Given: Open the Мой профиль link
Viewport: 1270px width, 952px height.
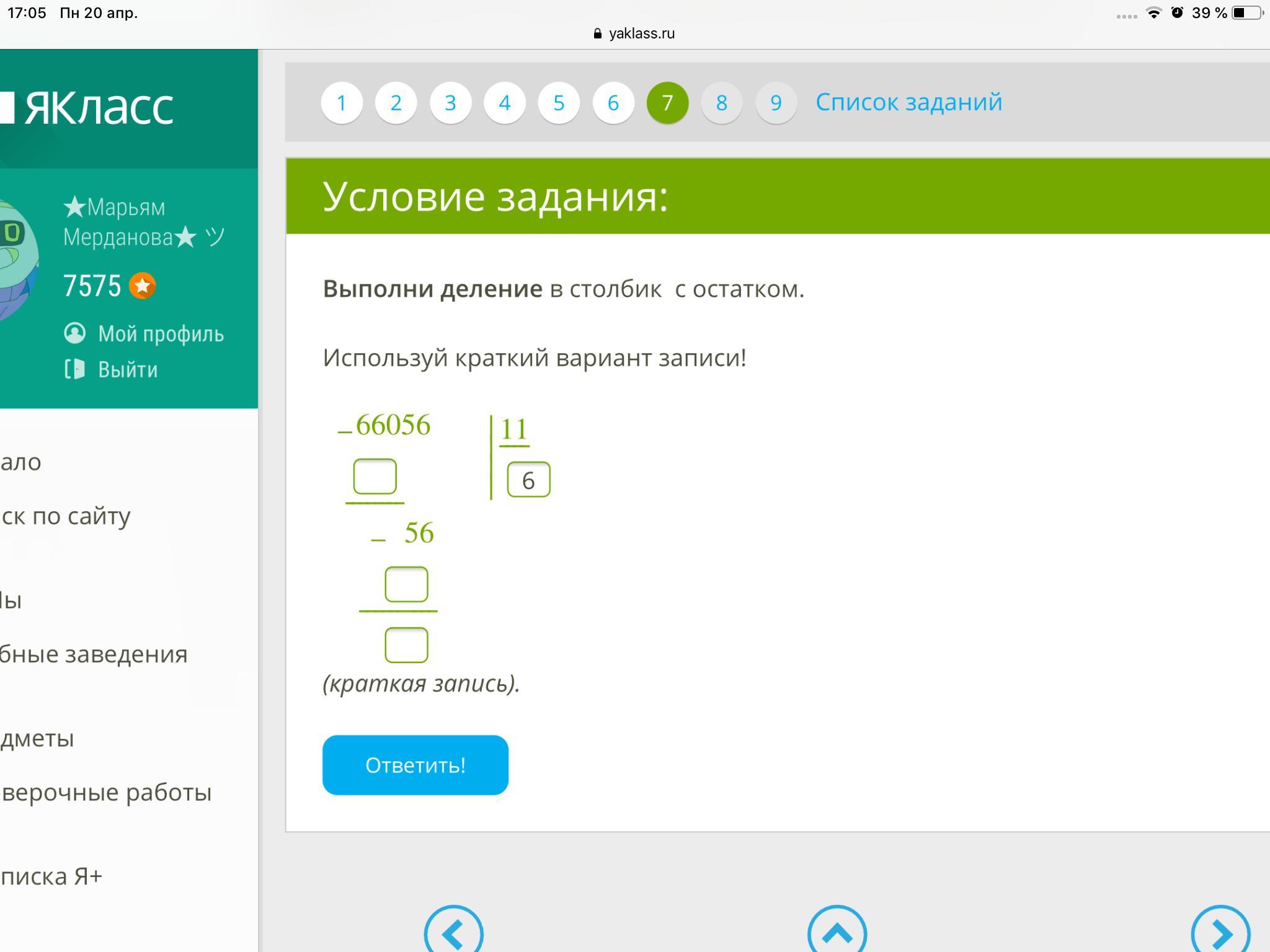Looking at the screenshot, I should (160, 333).
